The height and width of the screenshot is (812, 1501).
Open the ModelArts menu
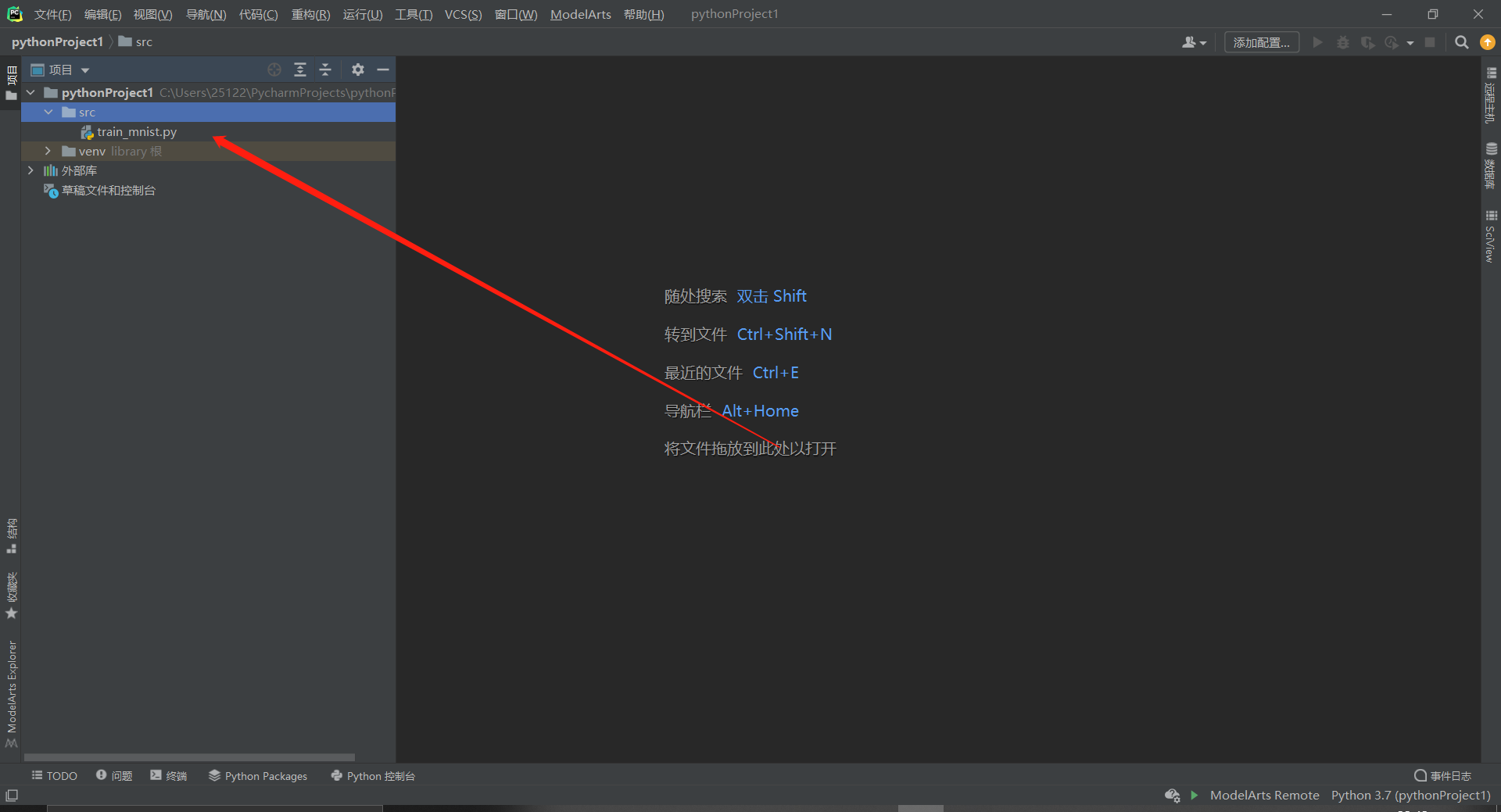(x=580, y=14)
